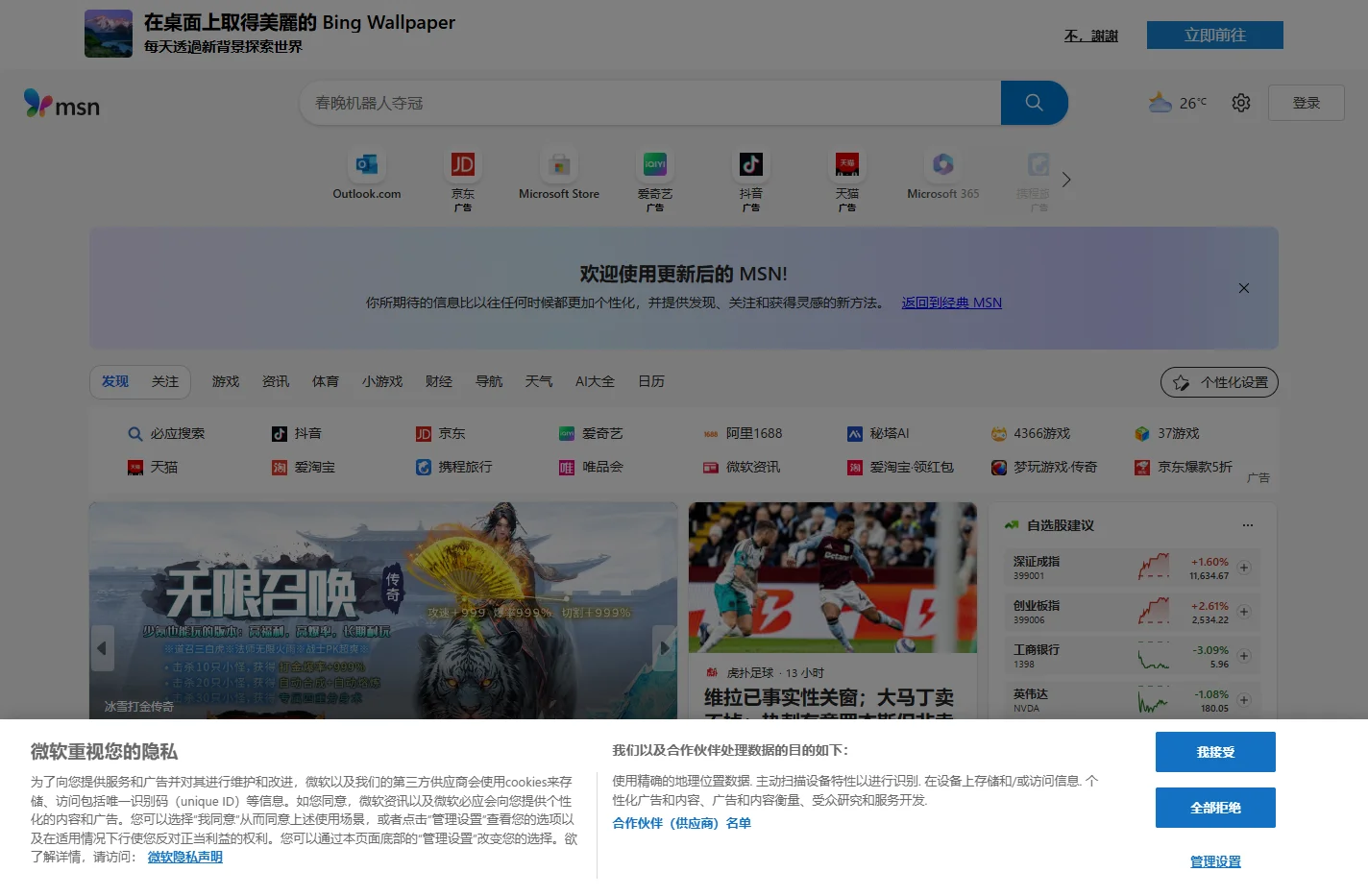Open the 微软资讯 quick link
The width and height of the screenshot is (1368, 896).
[742, 468]
